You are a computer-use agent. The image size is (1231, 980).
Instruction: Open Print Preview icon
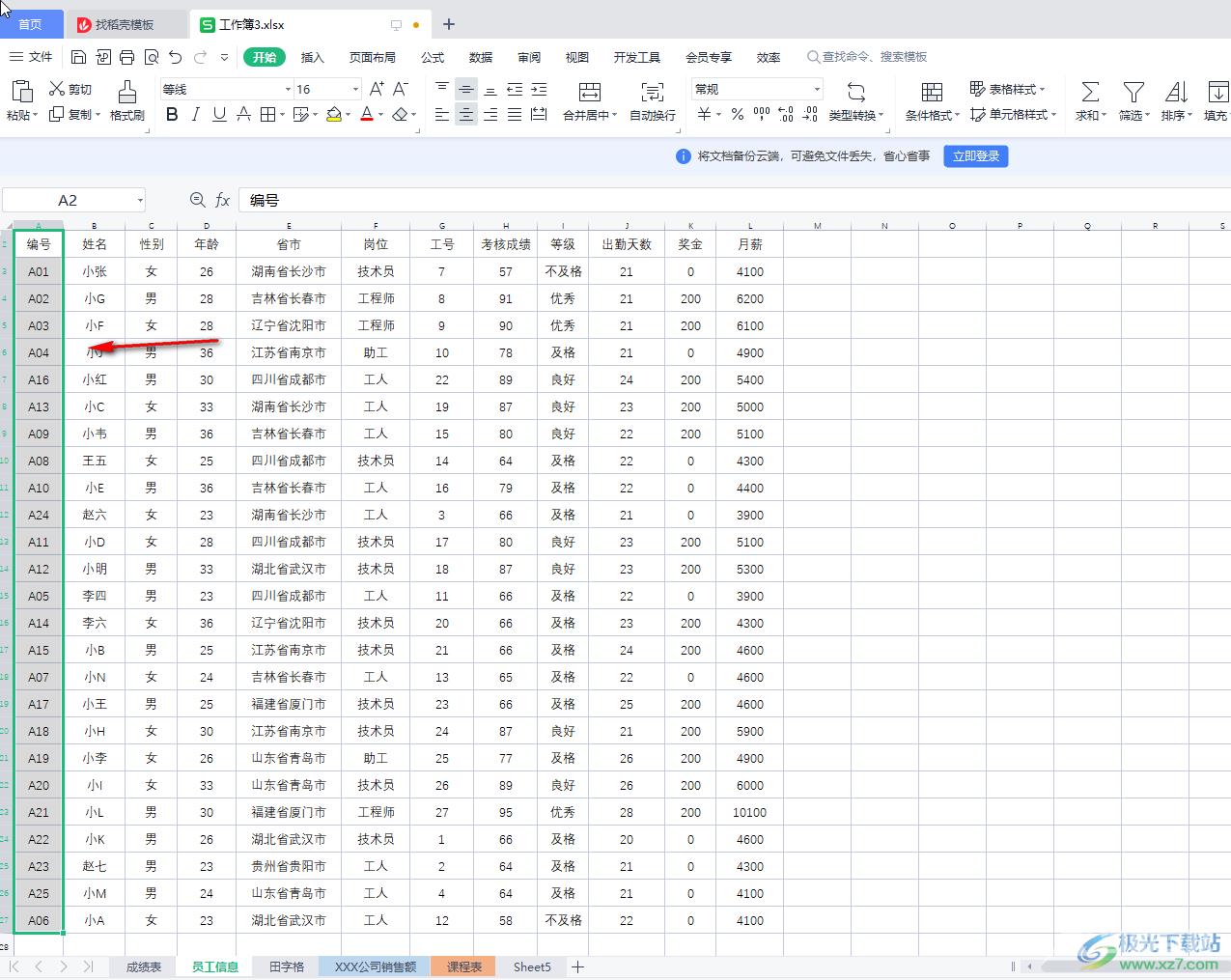tap(152, 57)
